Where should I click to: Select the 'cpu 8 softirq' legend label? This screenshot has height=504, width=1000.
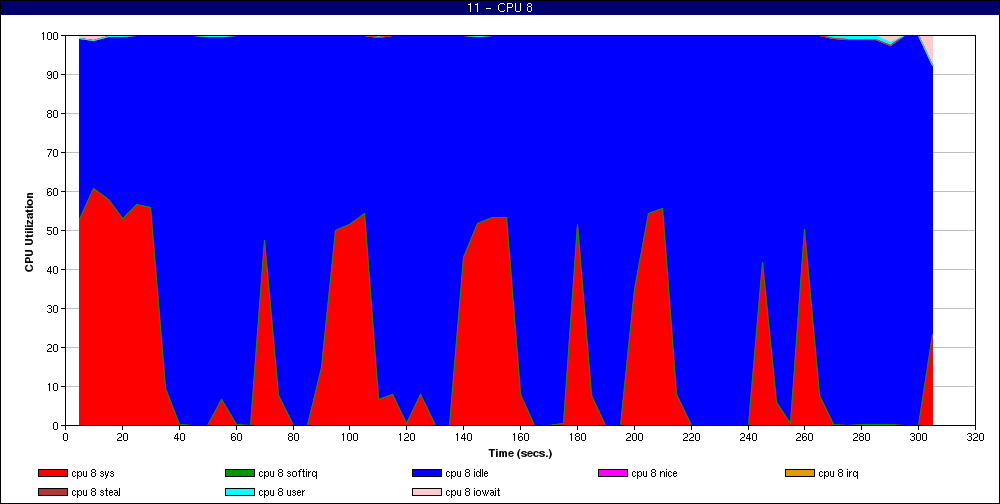[288, 473]
